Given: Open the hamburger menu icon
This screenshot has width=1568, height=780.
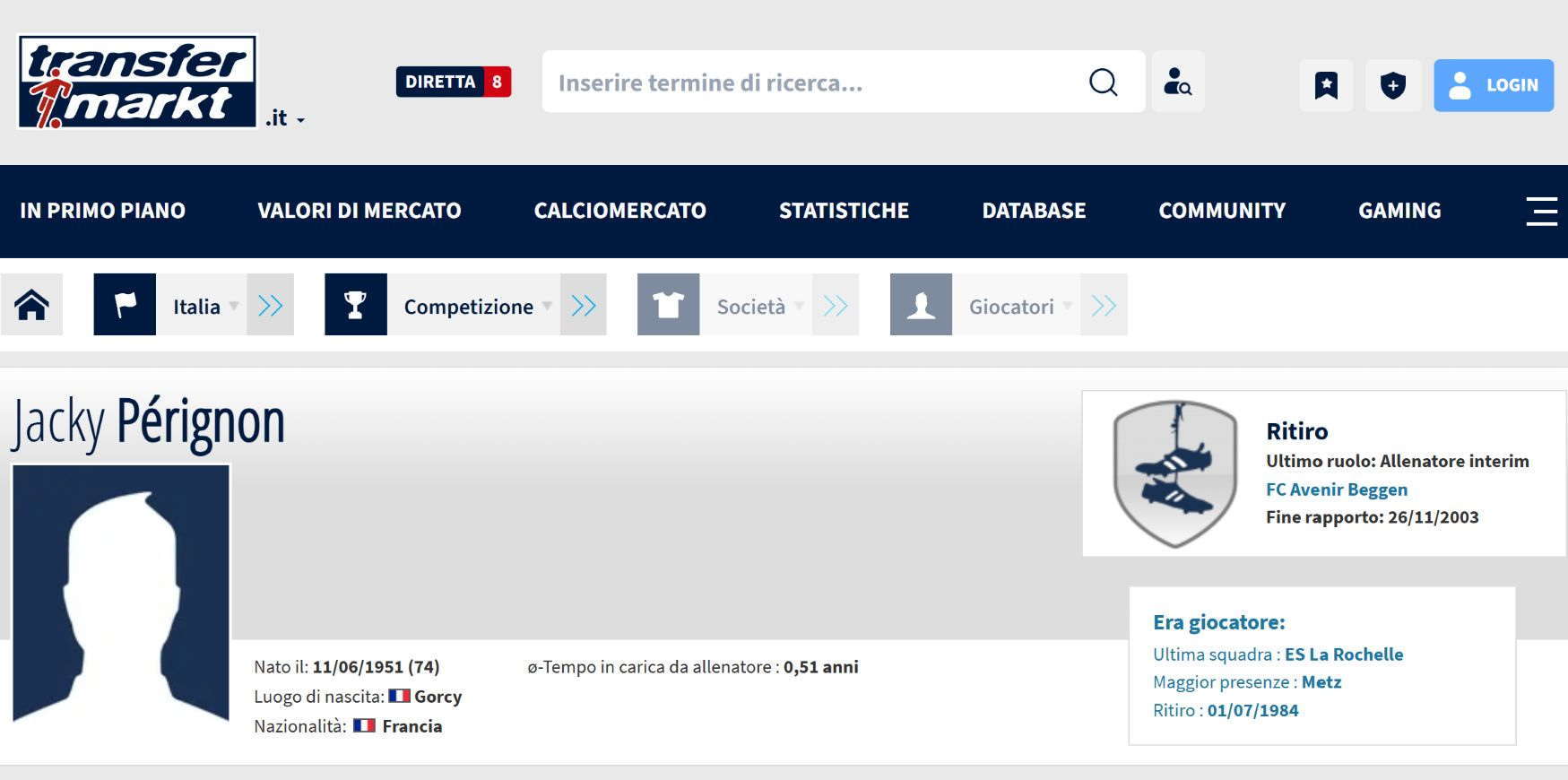Looking at the screenshot, I should click(x=1541, y=212).
